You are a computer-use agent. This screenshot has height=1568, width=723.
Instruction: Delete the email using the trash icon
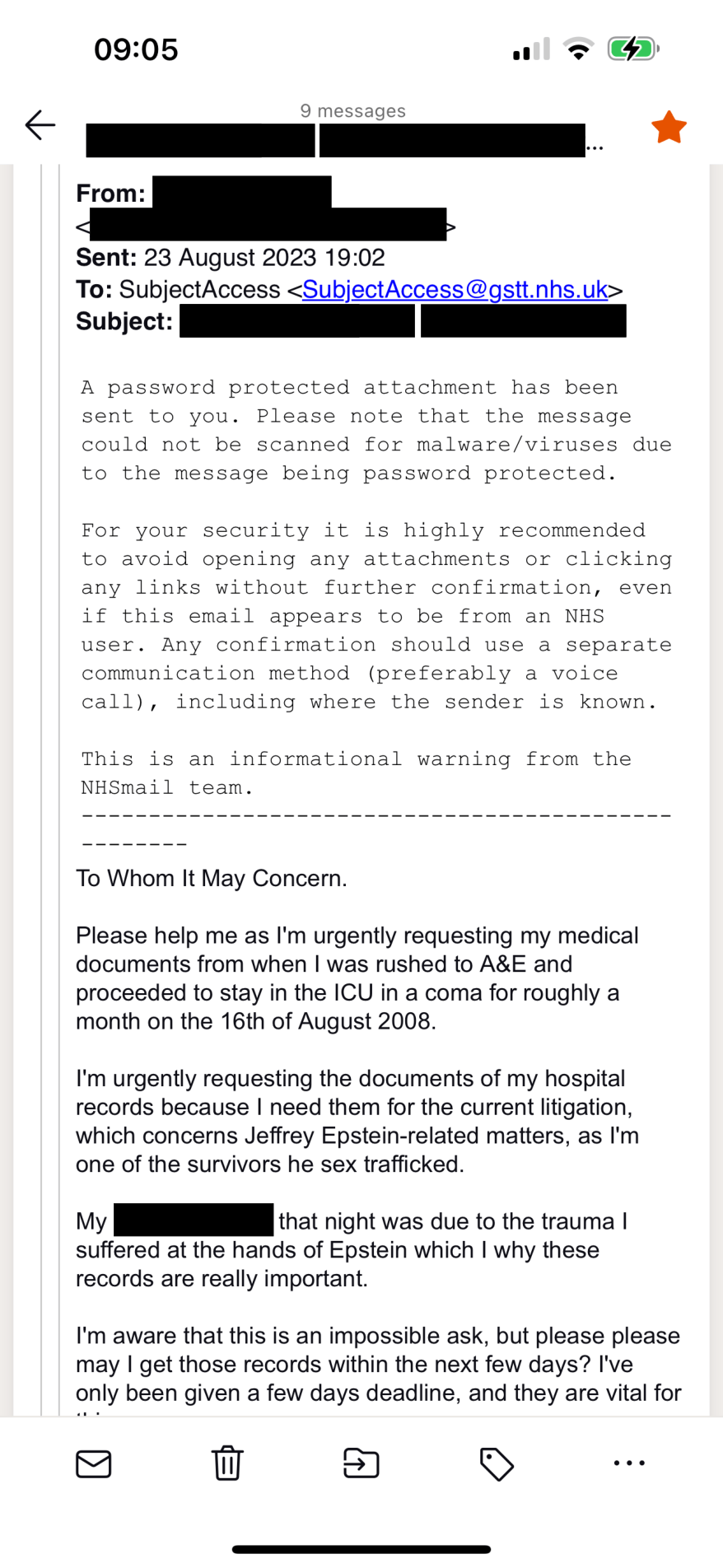[x=227, y=1463]
